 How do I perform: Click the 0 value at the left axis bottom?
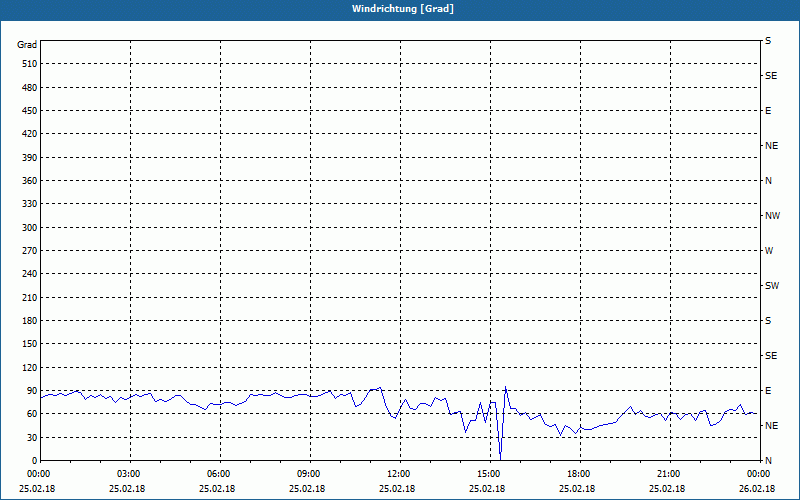[35, 461]
